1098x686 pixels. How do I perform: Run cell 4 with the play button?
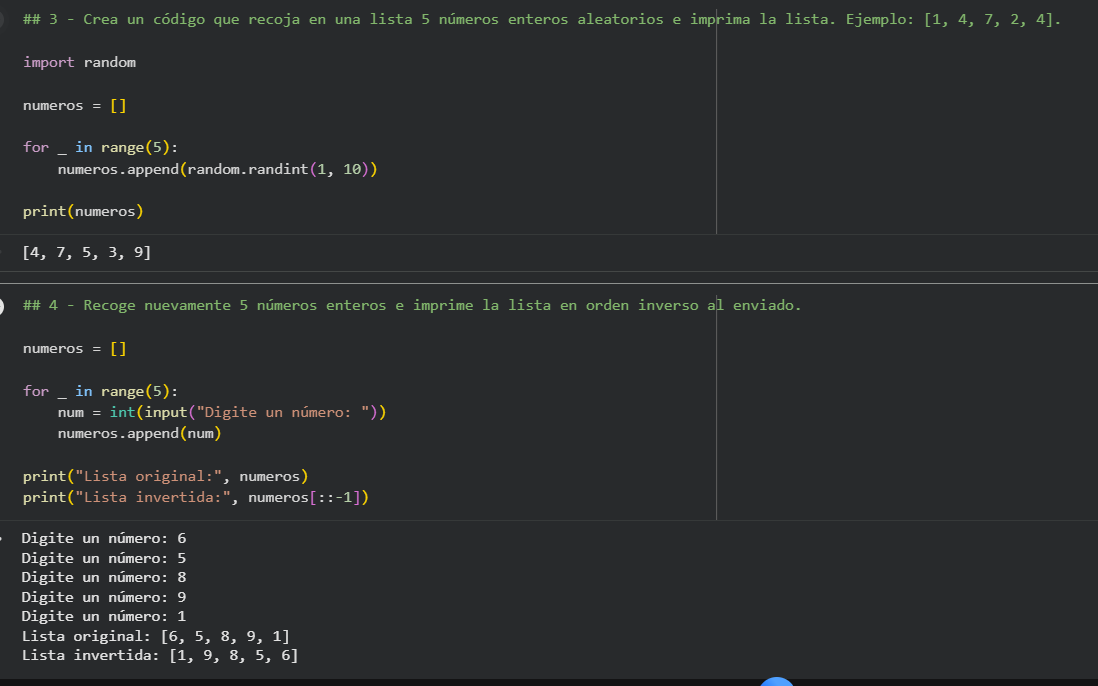pyautogui.click(x=3, y=306)
